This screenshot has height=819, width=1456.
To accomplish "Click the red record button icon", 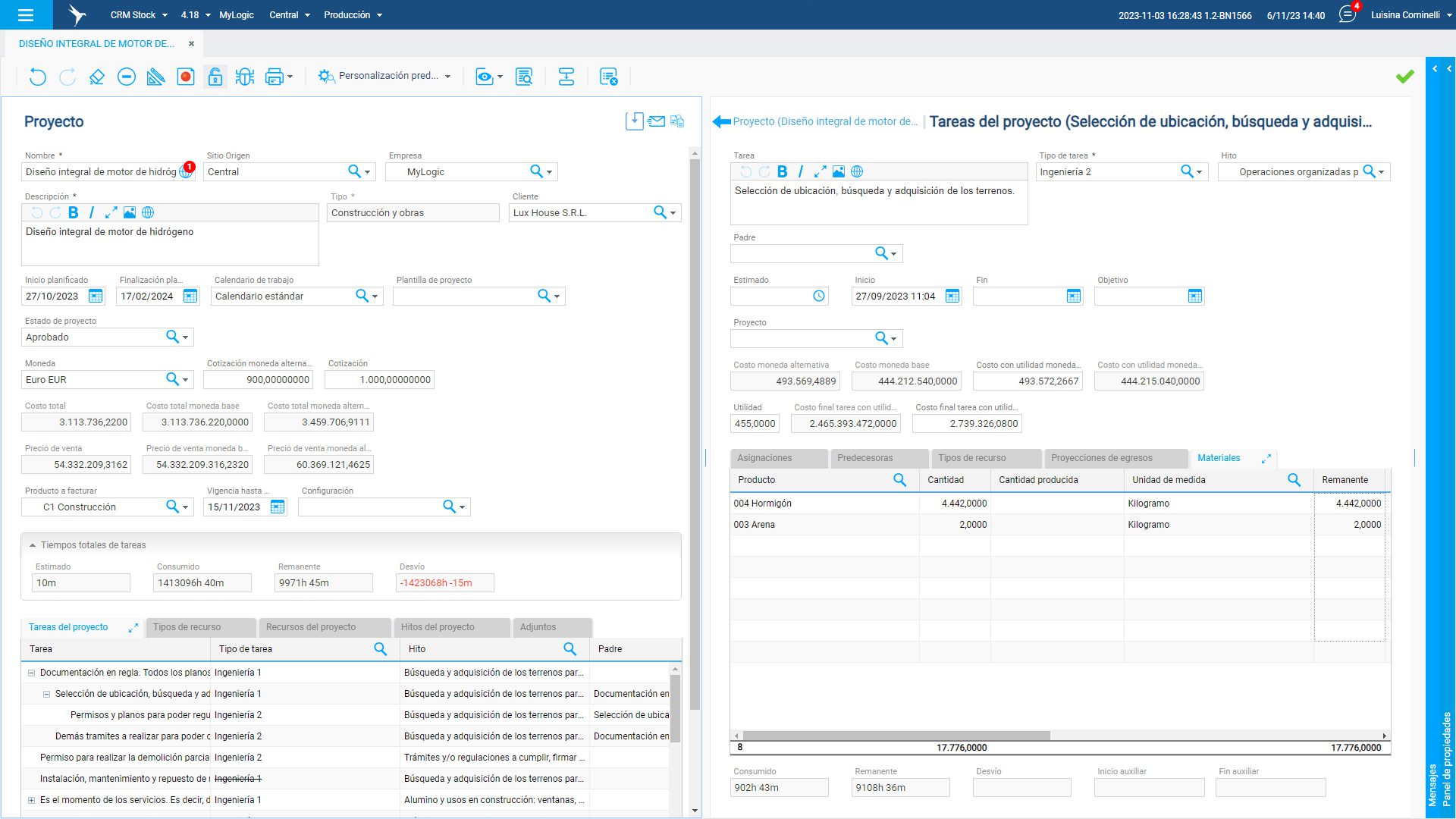I will [x=186, y=77].
